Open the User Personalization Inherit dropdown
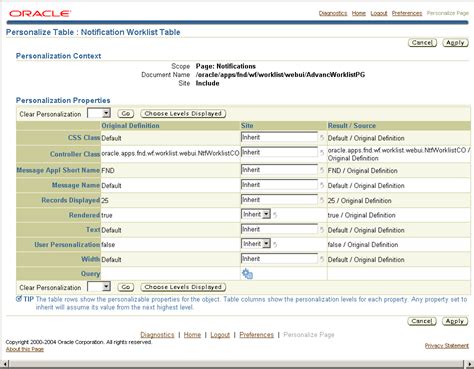This screenshot has height=369, width=474. pyautogui.click(x=256, y=244)
